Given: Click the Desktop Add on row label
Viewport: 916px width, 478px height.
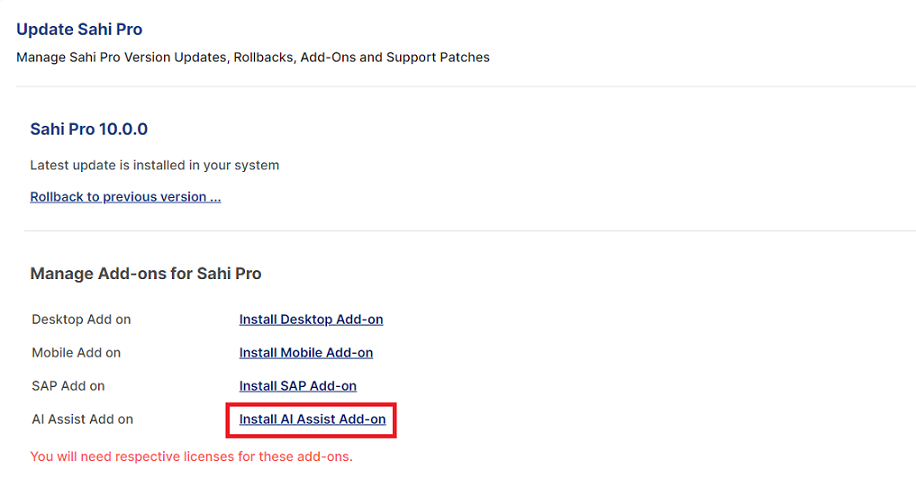Looking at the screenshot, I should [x=81, y=320].
